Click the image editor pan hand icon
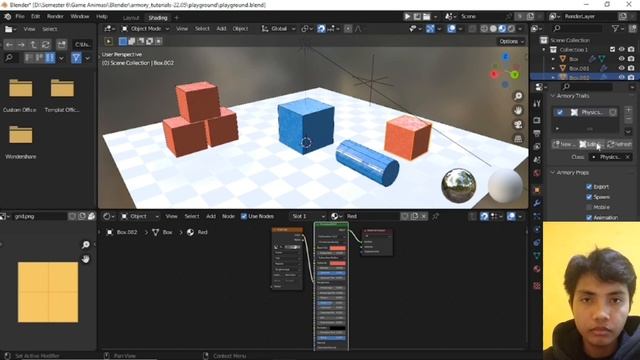 85,259
